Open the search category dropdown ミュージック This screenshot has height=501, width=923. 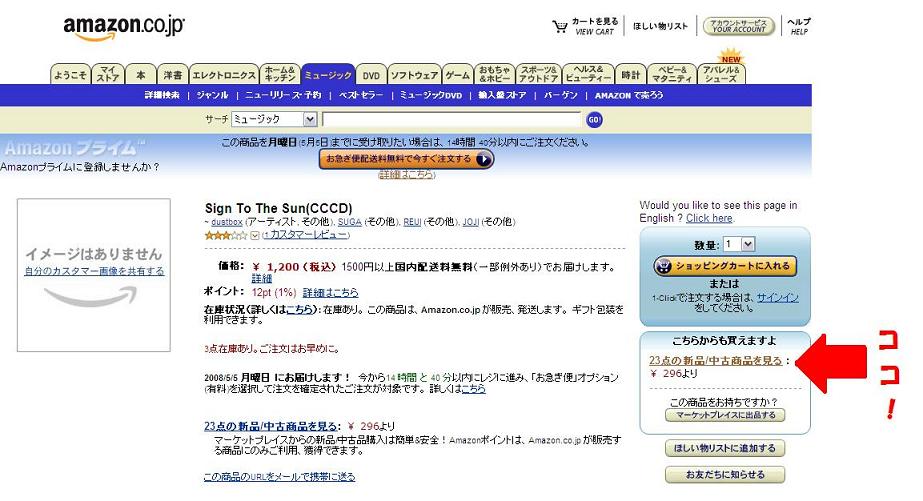point(274,120)
